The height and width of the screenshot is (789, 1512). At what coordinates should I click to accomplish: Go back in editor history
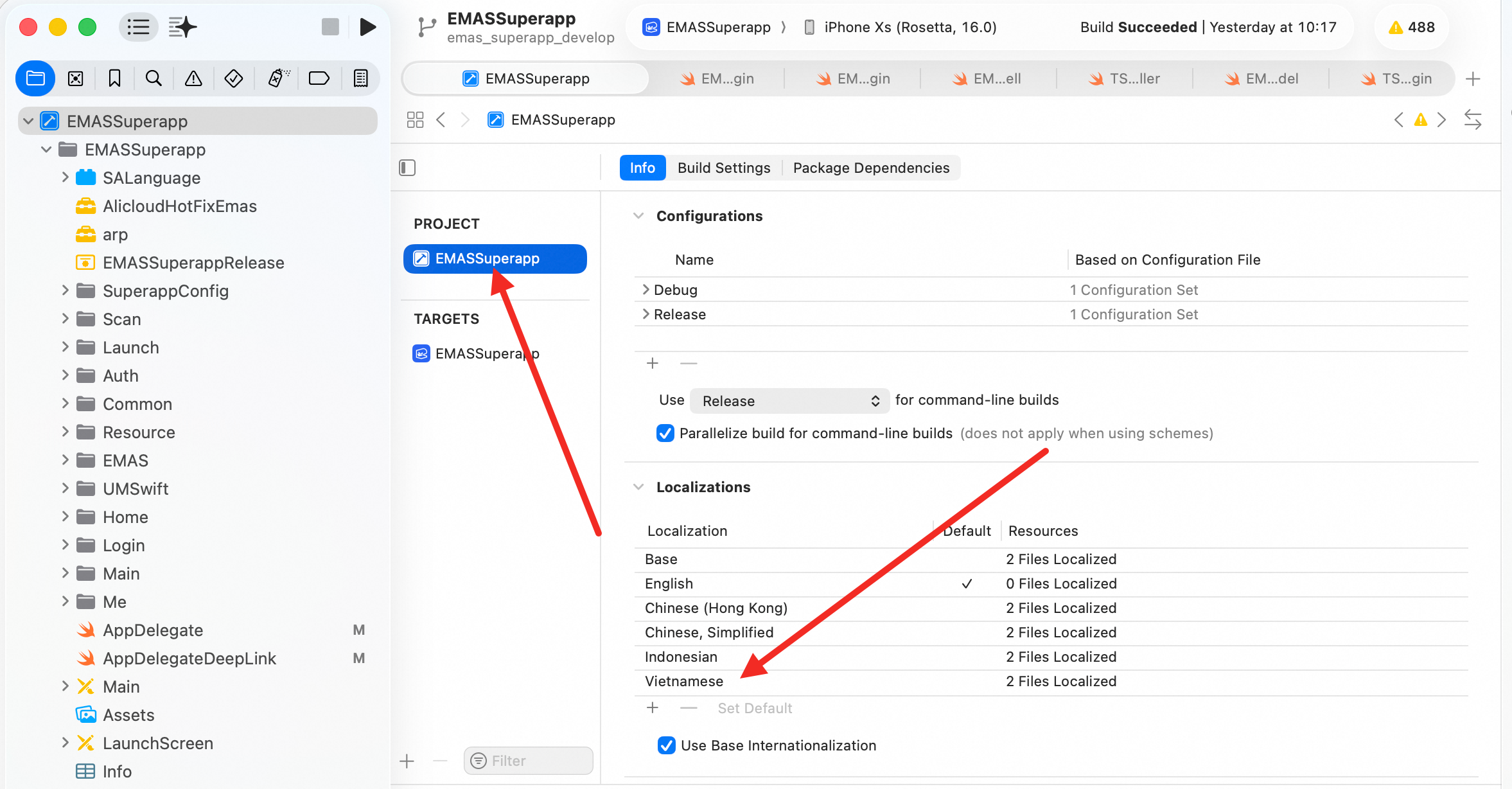pos(441,120)
